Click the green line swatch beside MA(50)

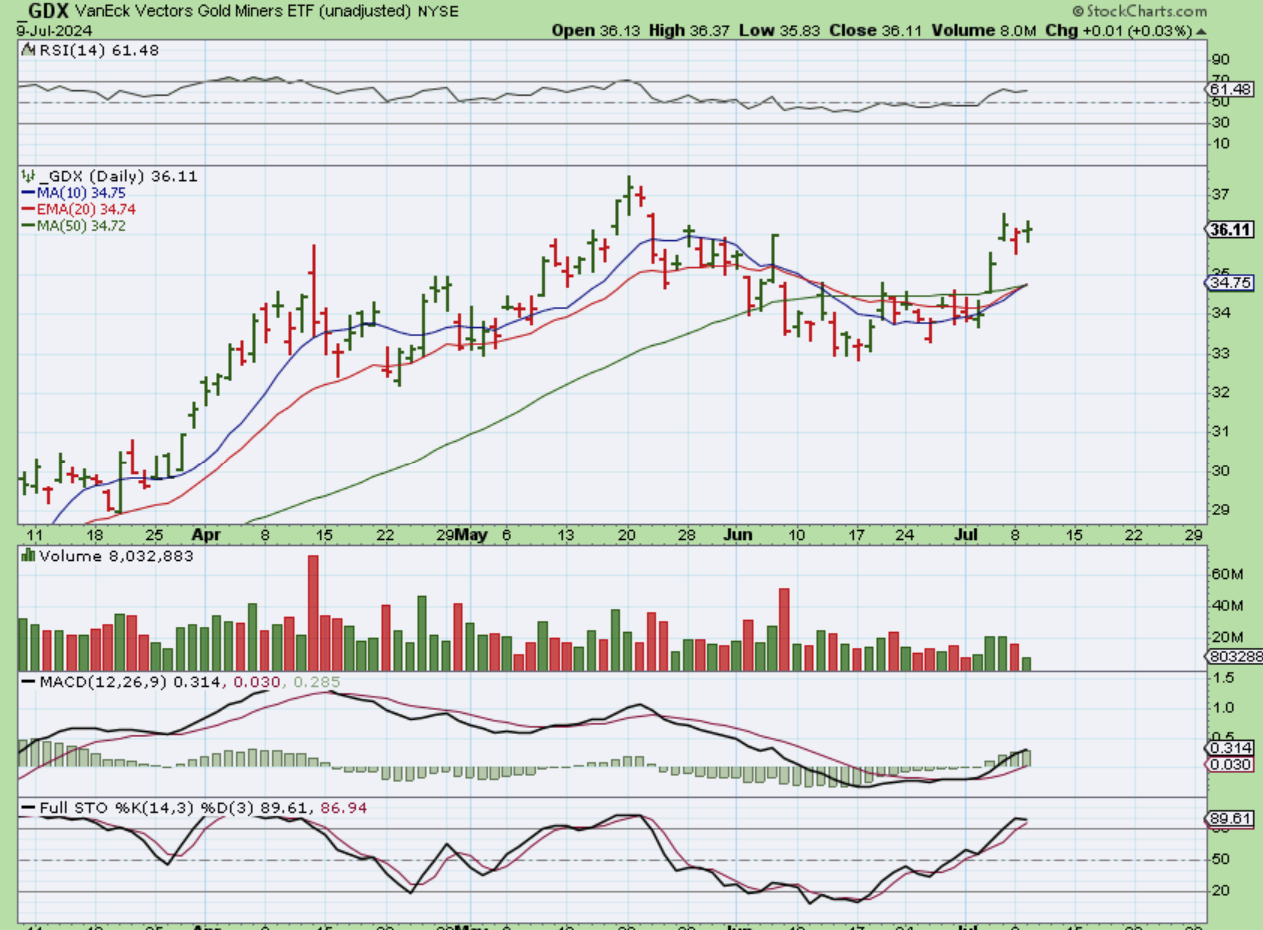[x=27, y=226]
